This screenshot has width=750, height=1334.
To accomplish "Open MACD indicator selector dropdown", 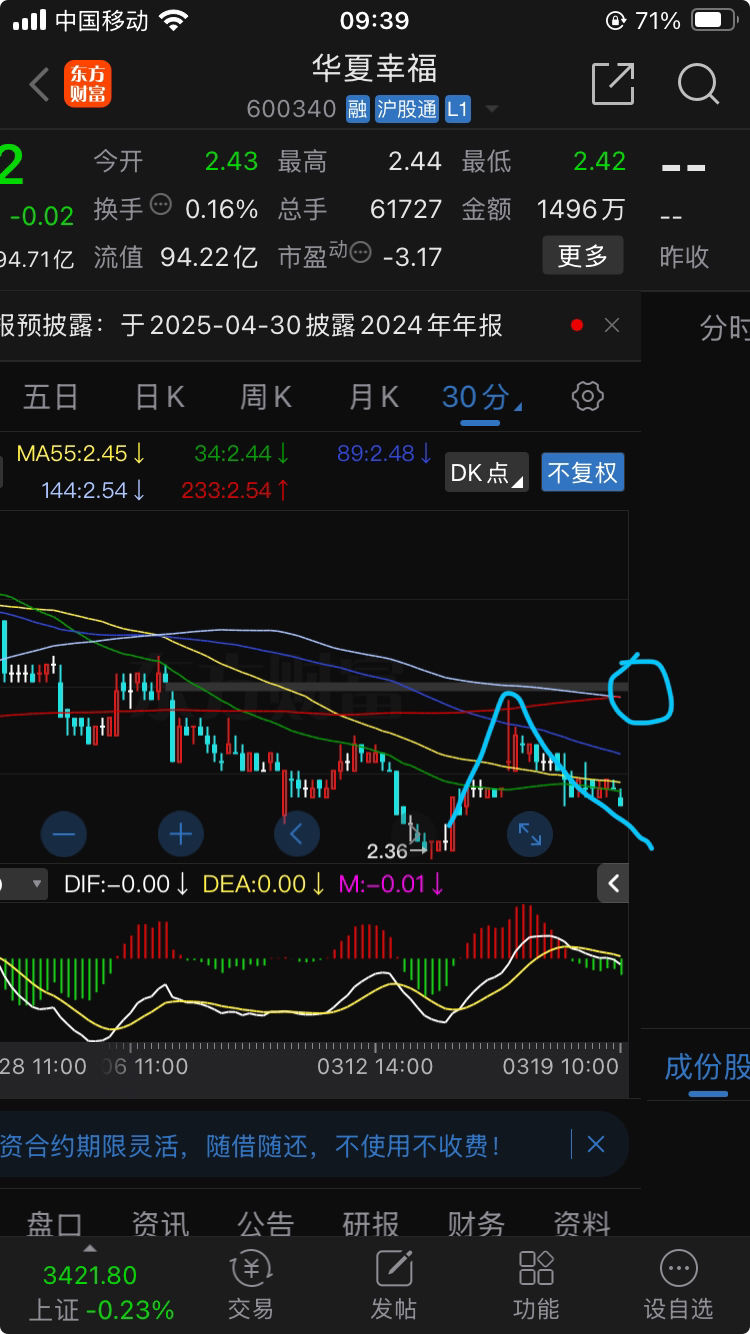I will 24,884.
